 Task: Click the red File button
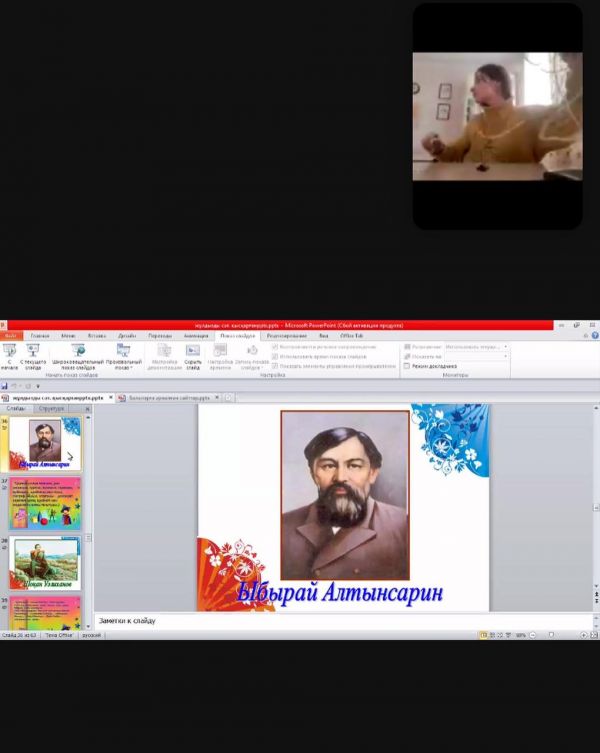10,336
